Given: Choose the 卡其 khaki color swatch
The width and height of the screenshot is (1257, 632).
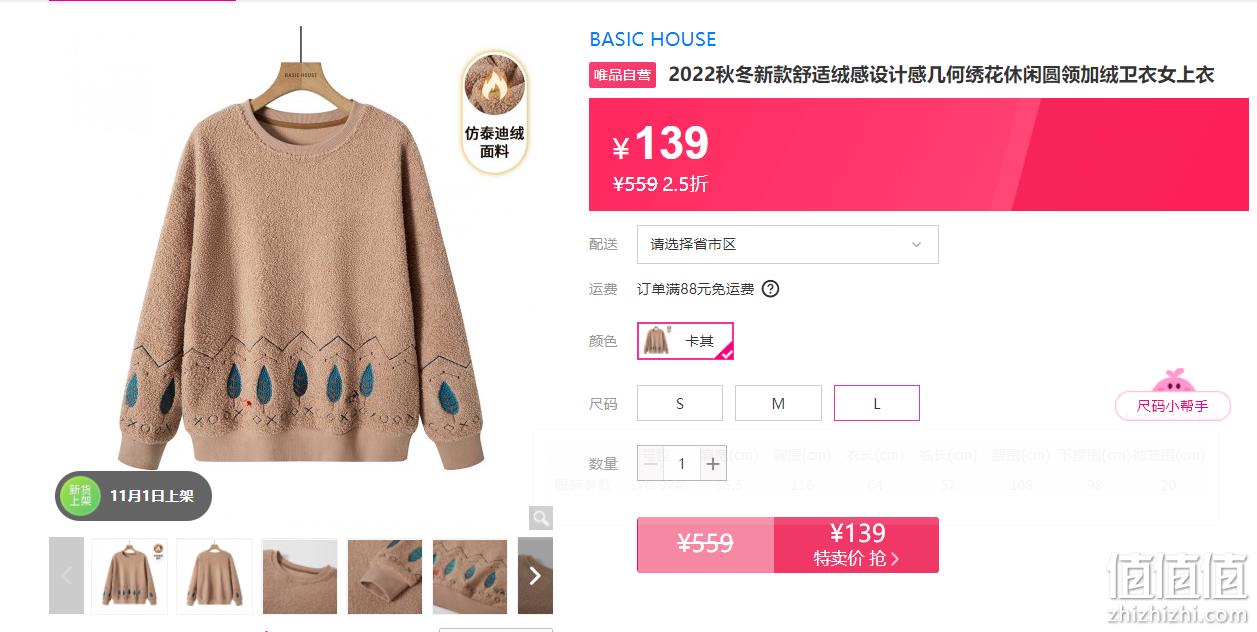Looking at the screenshot, I should (x=686, y=341).
